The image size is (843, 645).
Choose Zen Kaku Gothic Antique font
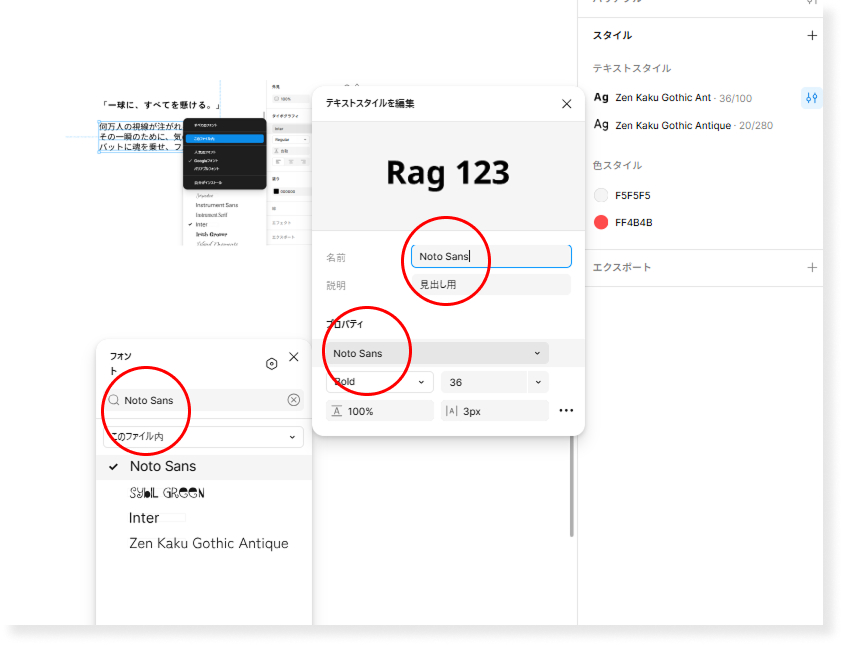click(208, 543)
